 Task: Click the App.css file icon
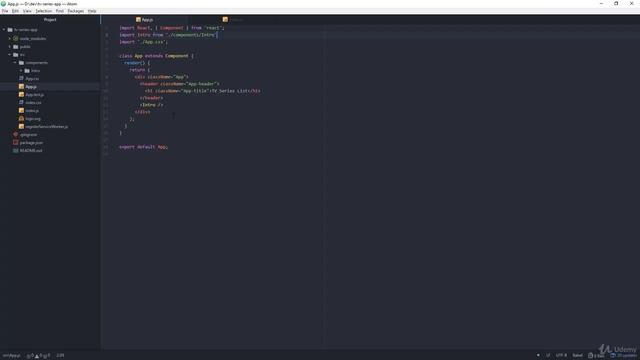point(22,78)
